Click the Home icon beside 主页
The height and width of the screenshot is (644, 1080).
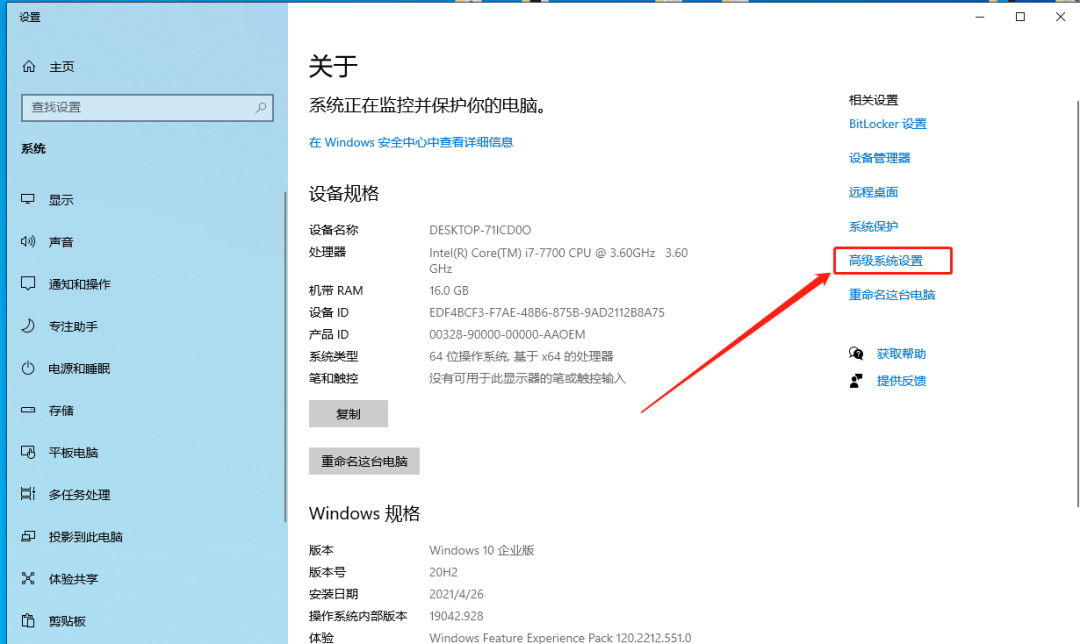coord(29,66)
